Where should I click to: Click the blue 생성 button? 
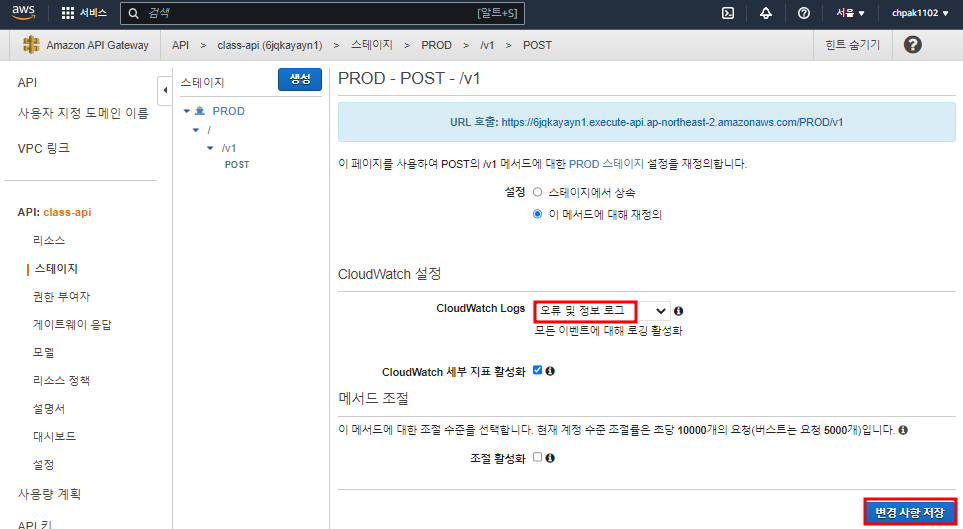pos(300,79)
